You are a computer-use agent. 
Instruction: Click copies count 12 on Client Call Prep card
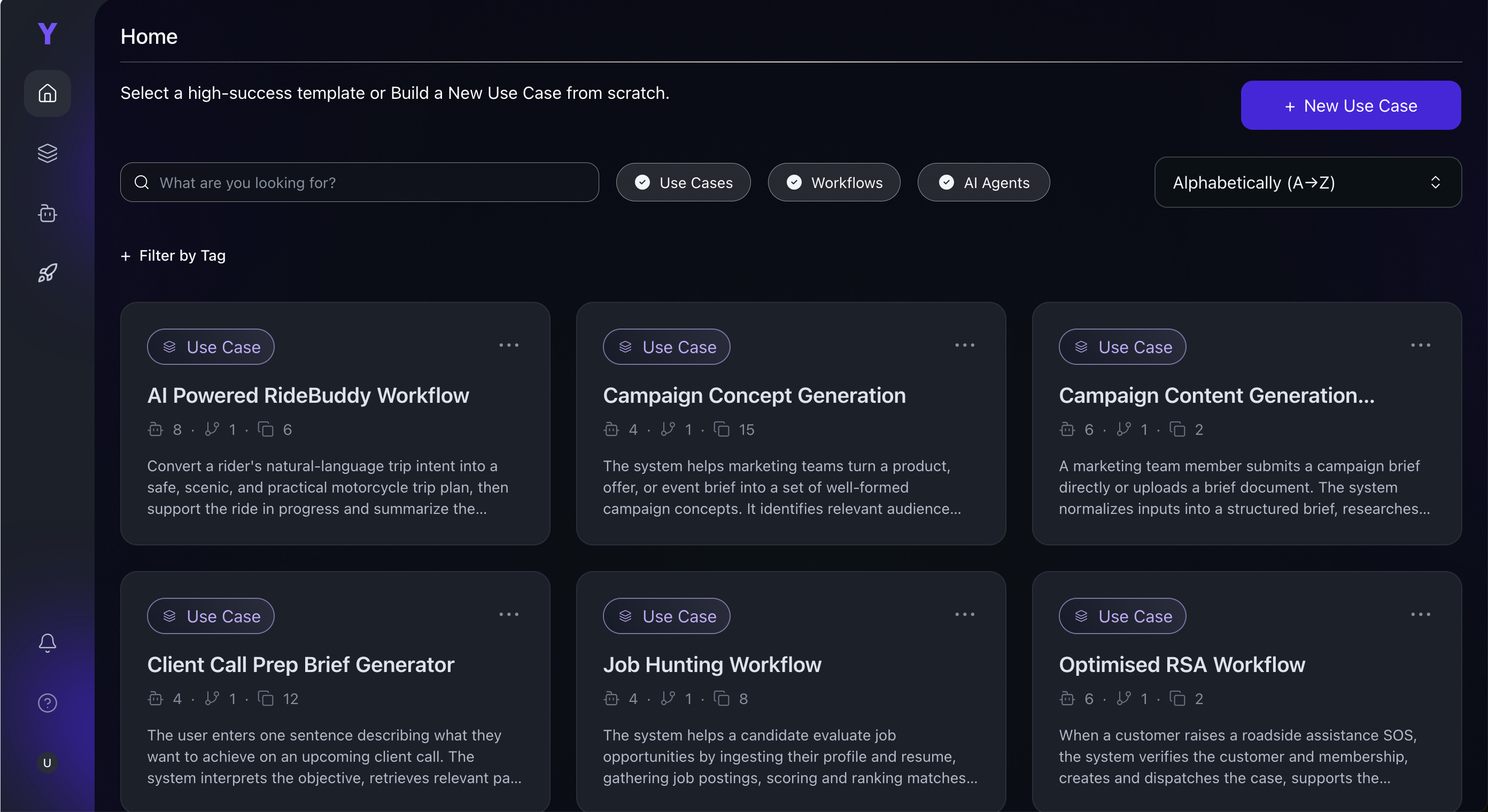tap(291, 699)
